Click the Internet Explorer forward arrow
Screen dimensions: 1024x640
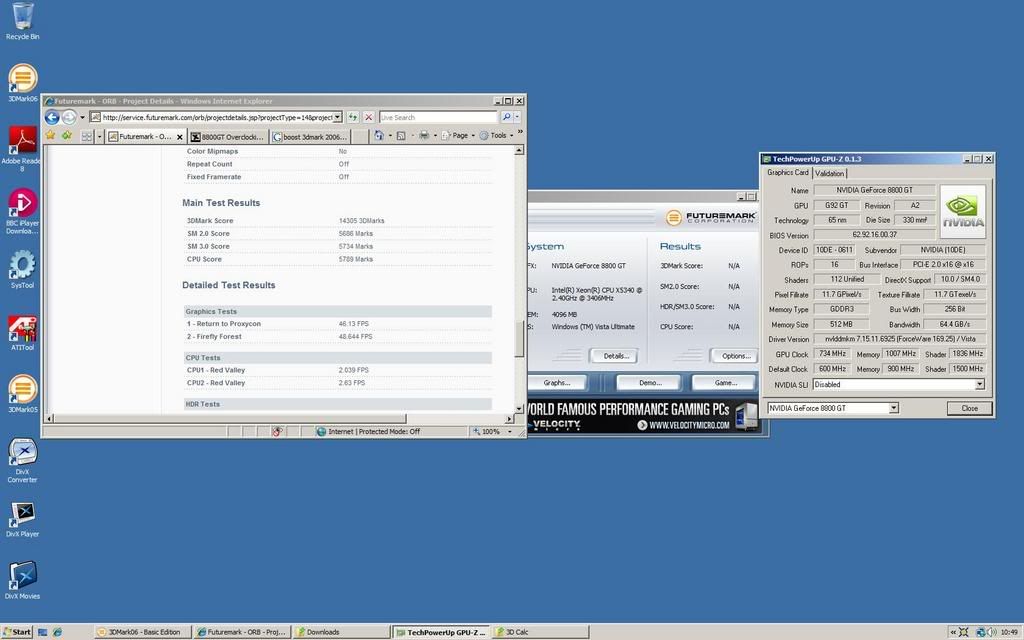pyautogui.click(x=69, y=118)
